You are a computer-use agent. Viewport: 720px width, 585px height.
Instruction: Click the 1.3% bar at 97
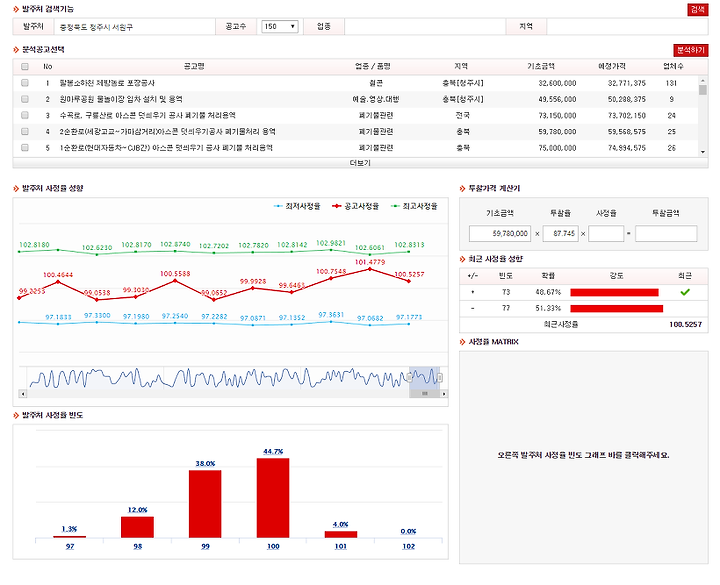point(69,536)
